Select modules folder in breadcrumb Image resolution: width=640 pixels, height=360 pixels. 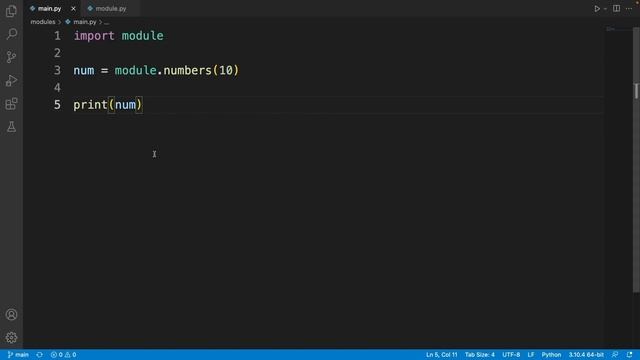click(x=43, y=22)
